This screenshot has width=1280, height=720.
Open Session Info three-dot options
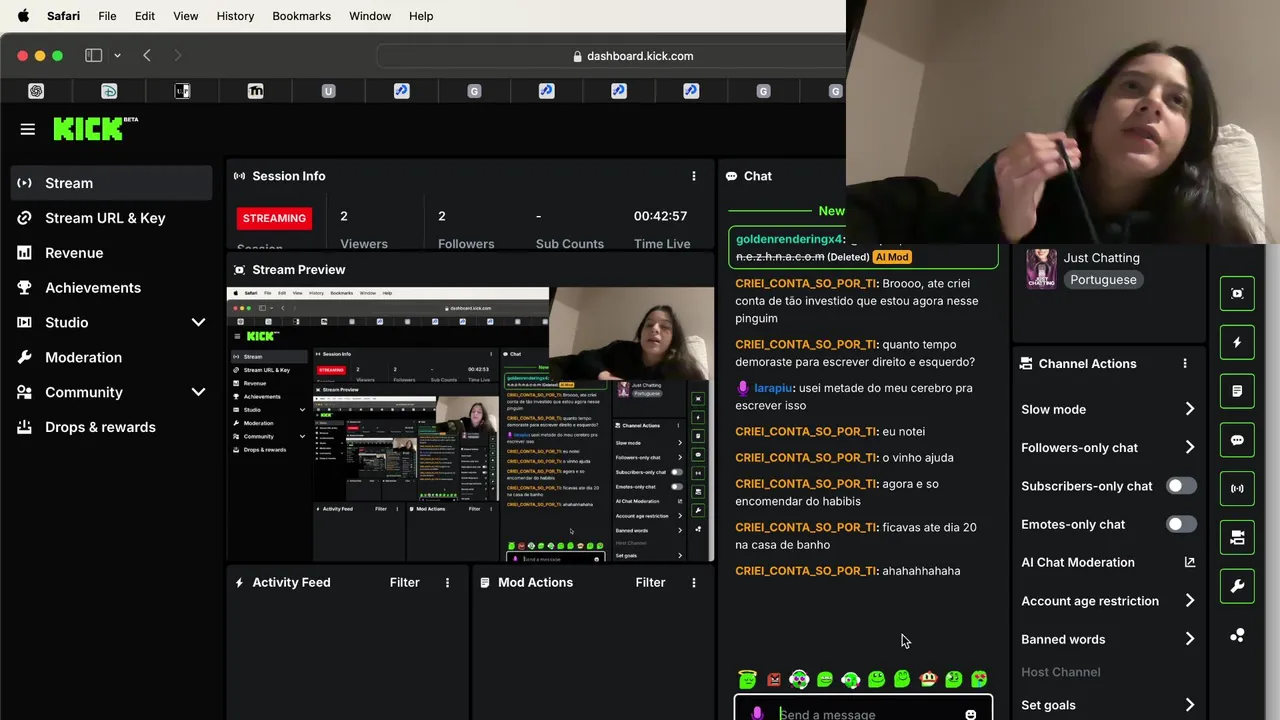694,176
